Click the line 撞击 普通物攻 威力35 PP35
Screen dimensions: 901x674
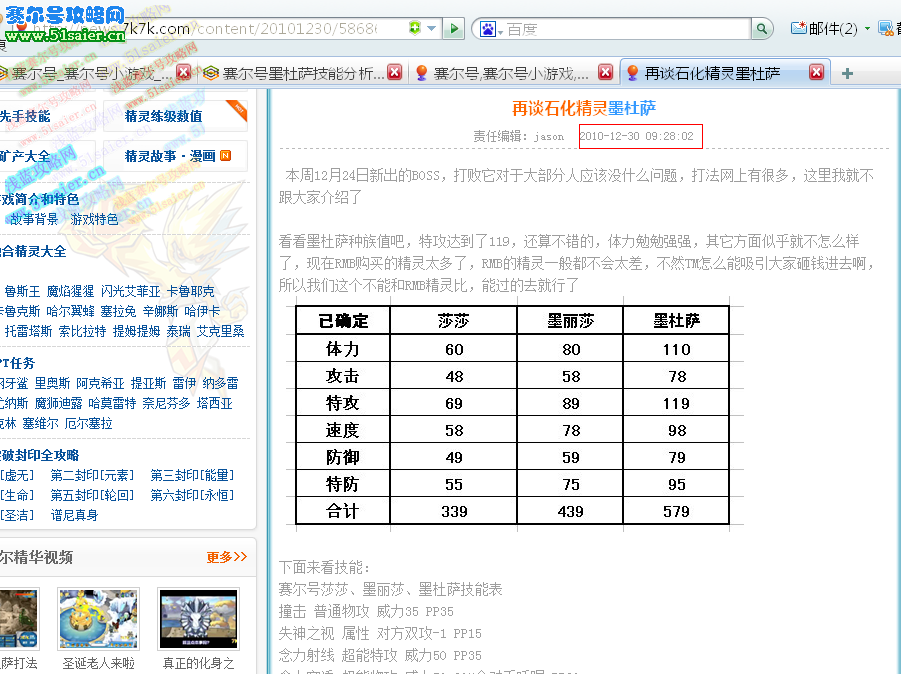pyautogui.click(x=366, y=611)
